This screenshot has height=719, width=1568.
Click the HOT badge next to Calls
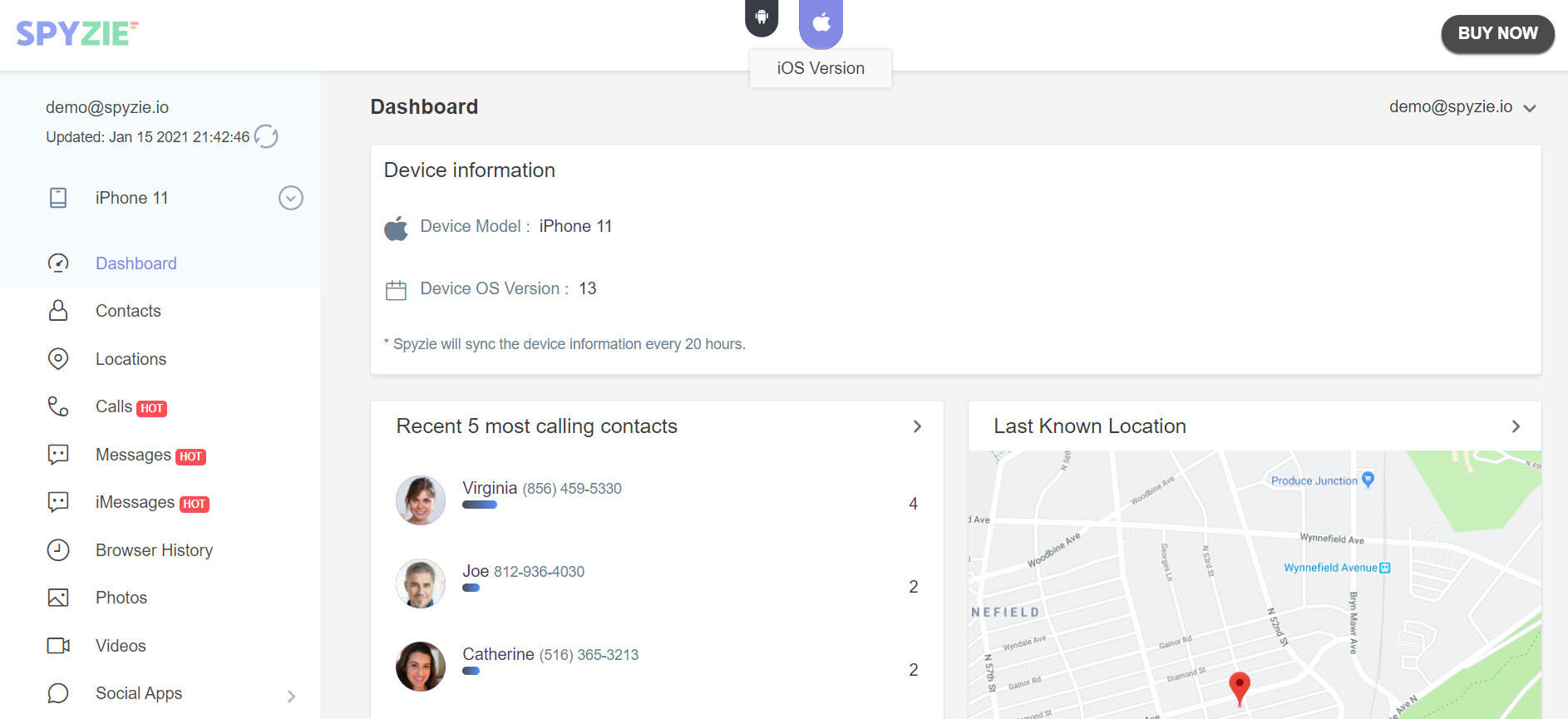click(x=152, y=408)
